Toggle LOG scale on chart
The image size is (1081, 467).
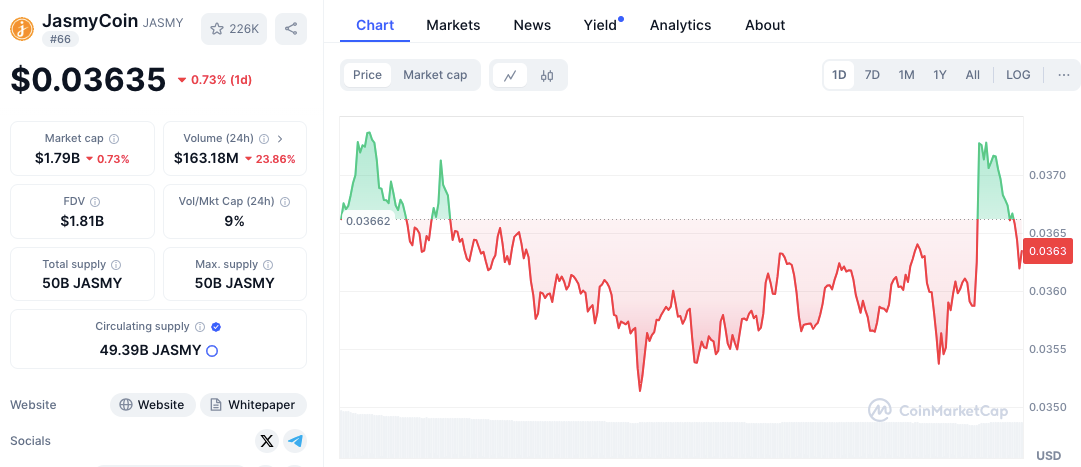click(x=1018, y=75)
